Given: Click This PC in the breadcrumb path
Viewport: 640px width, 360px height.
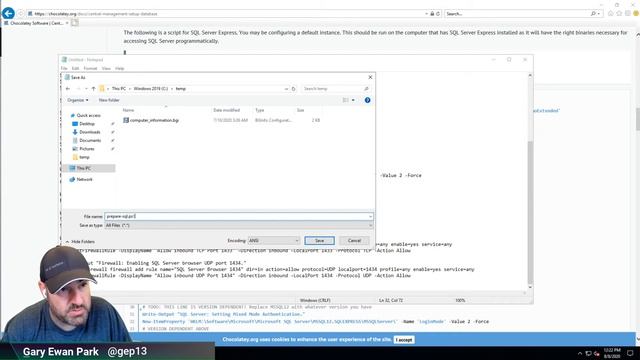Looking at the screenshot, I should 119,89.
